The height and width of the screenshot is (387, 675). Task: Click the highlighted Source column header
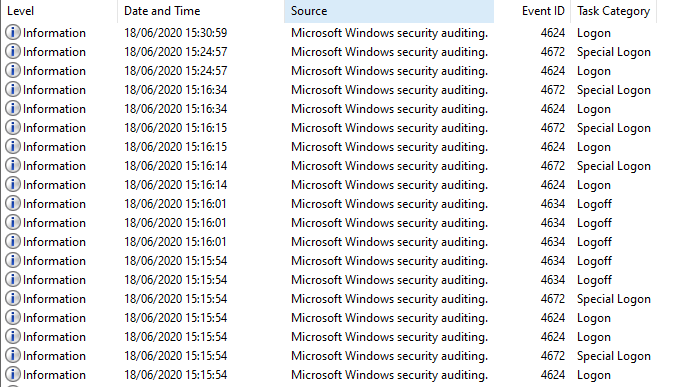[389, 11]
